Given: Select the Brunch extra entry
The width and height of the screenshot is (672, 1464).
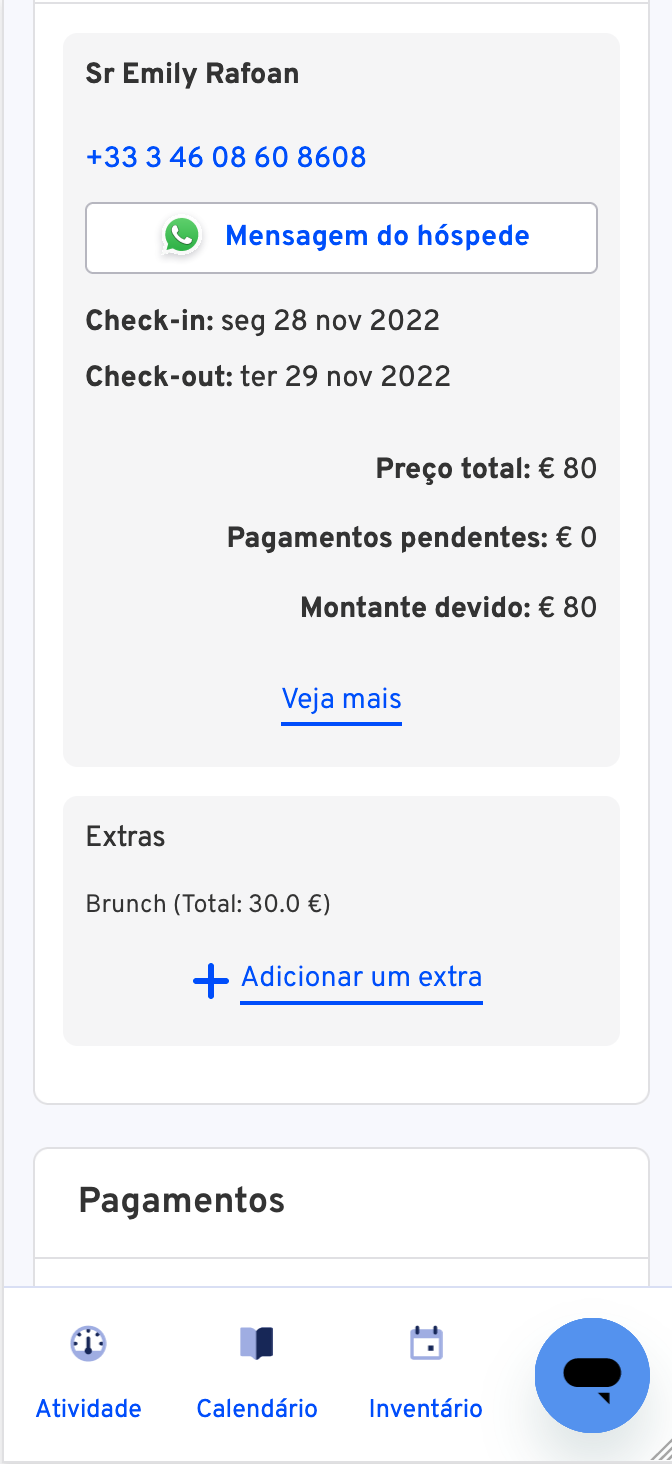Looking at the screenshot, I should [x=208, y=904].
